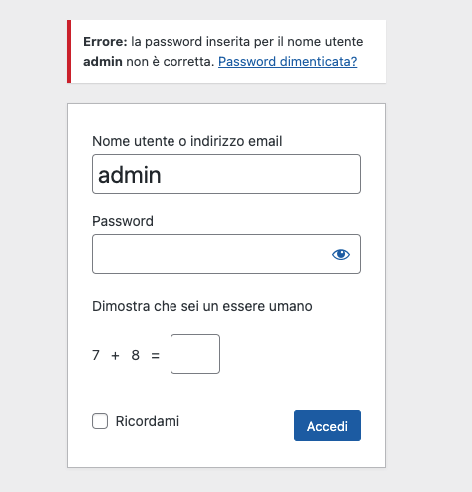Click the Password label above the field

click(123, 221)
